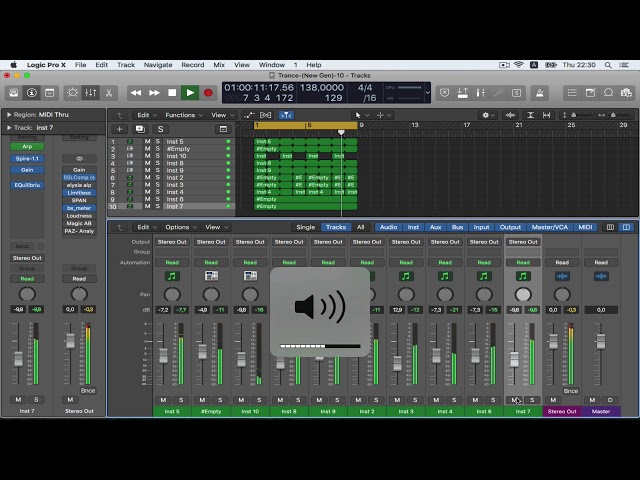This screenshot has height=480, width=640.
Task: Open the Mix menu
Action: tap(219, 65)
